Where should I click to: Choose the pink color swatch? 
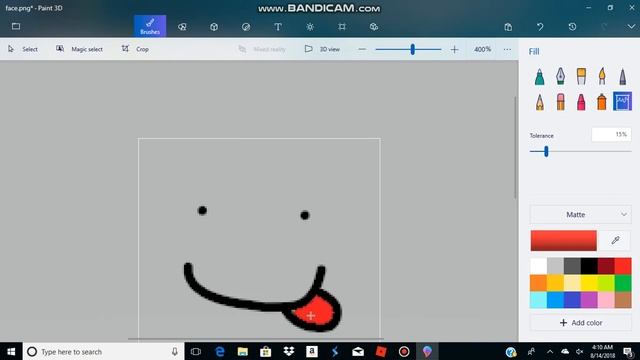click(x=606, y=300)
